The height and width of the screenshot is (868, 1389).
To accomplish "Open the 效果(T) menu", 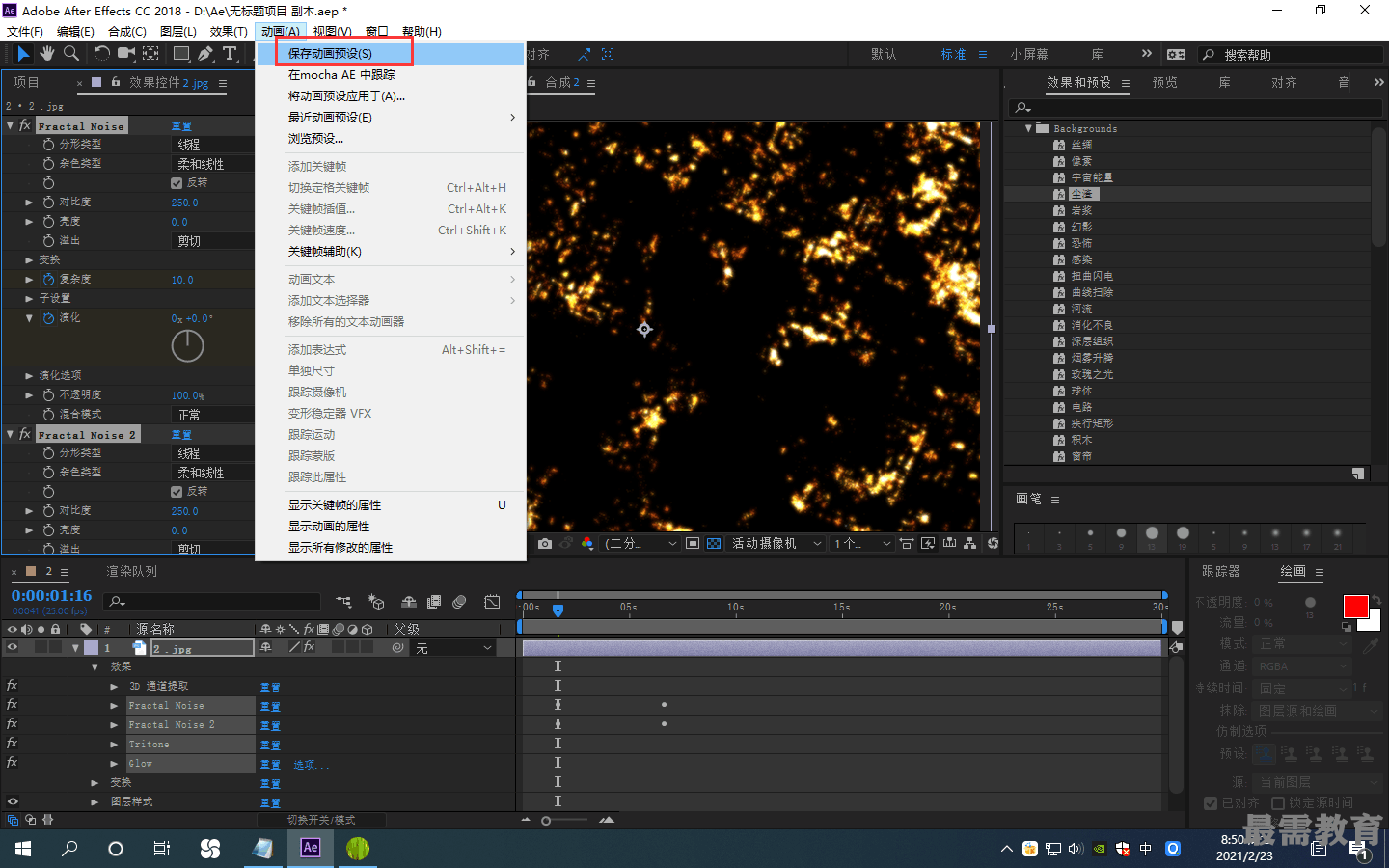I will [x=229, y=31].
